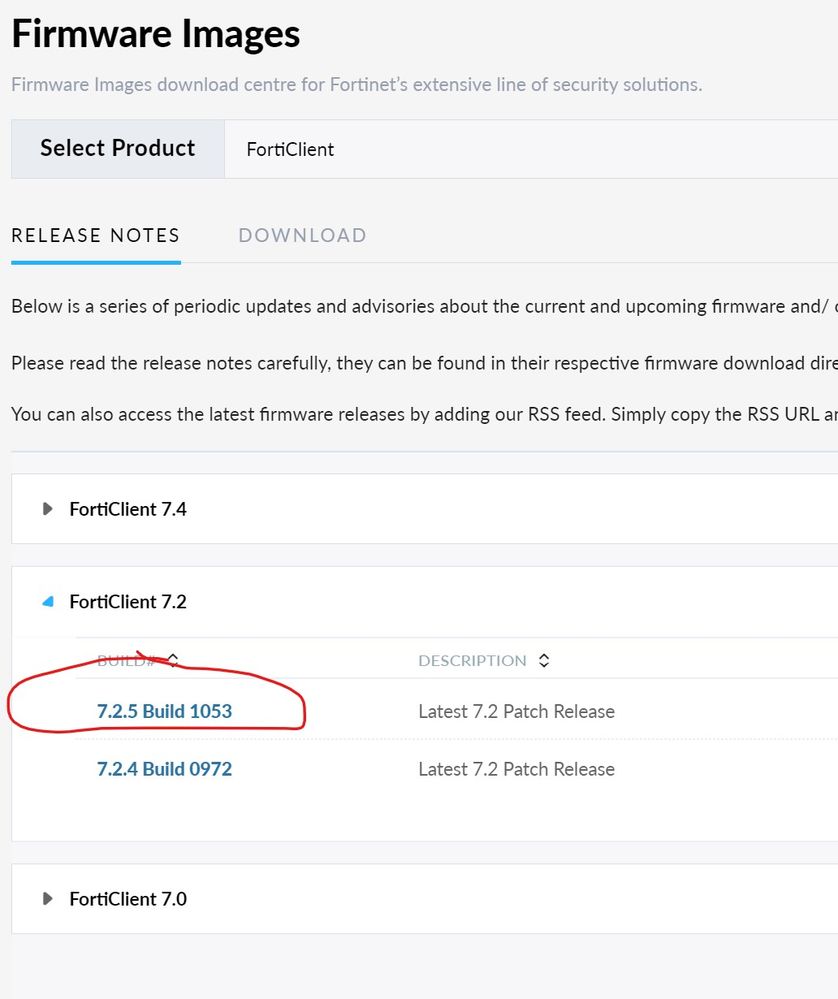Click sort arrows beside DESCRIPTION header

544,660
